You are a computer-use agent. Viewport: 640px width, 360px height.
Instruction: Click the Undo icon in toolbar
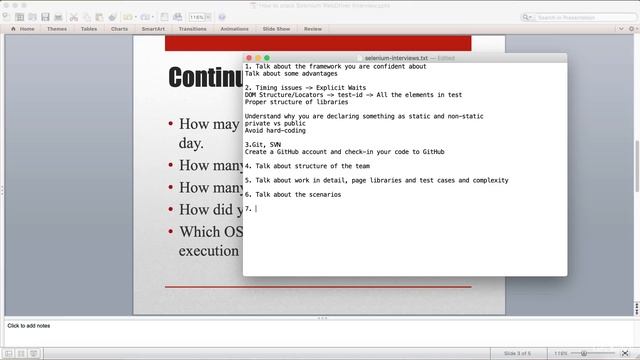(128, 17)
